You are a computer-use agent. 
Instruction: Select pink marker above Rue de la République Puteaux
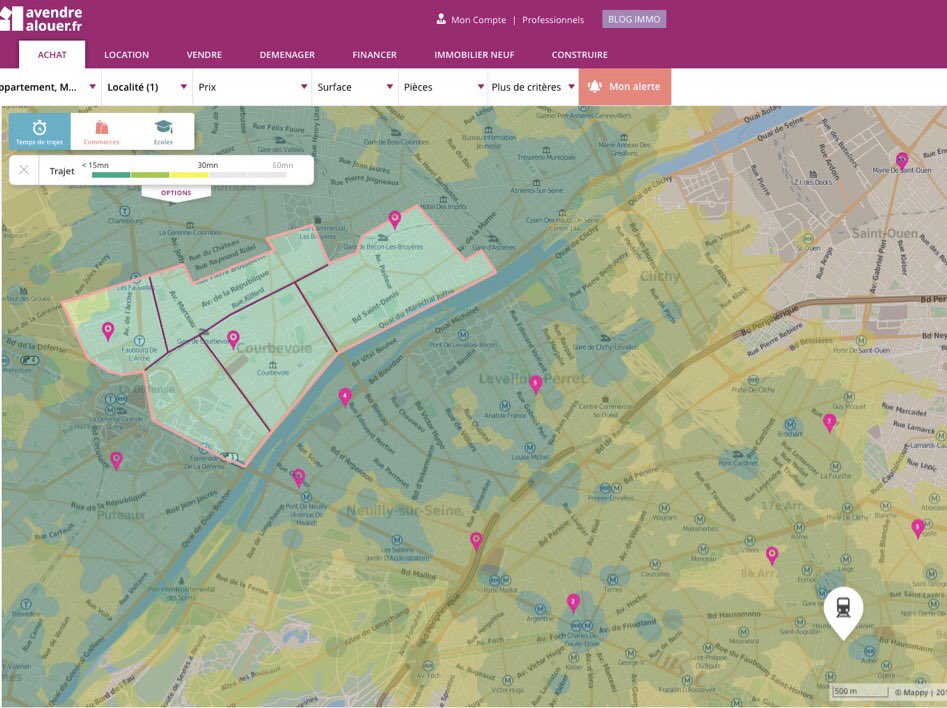click(x=117, y=460)
